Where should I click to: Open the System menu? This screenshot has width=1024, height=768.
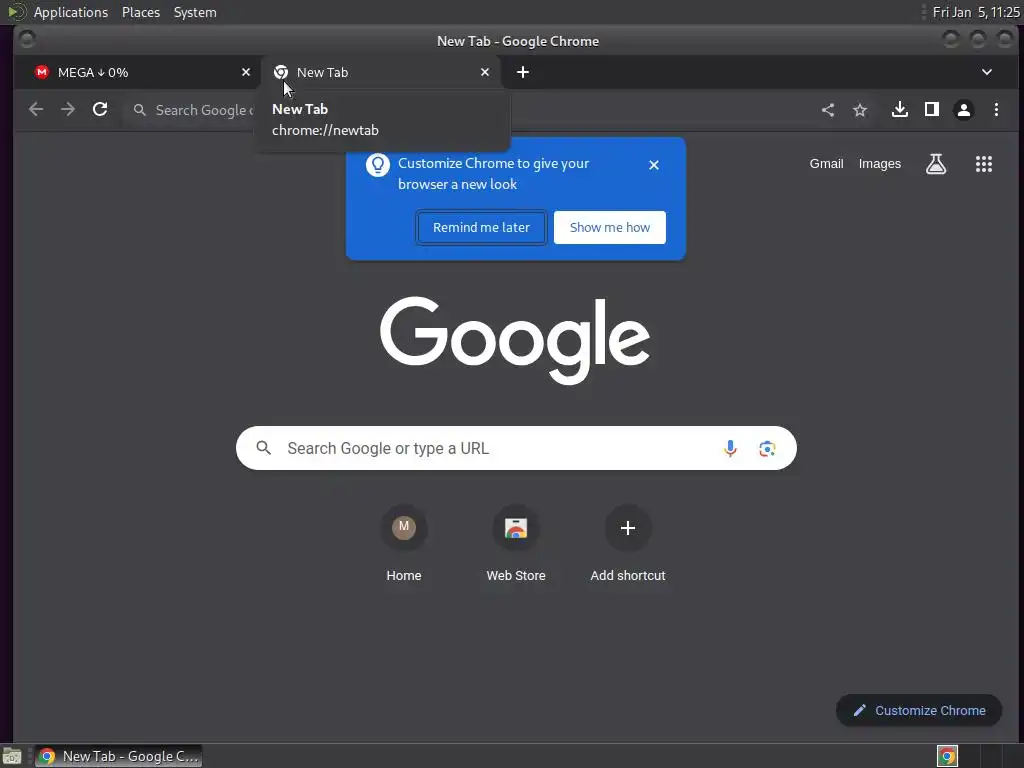coord(195,12)
